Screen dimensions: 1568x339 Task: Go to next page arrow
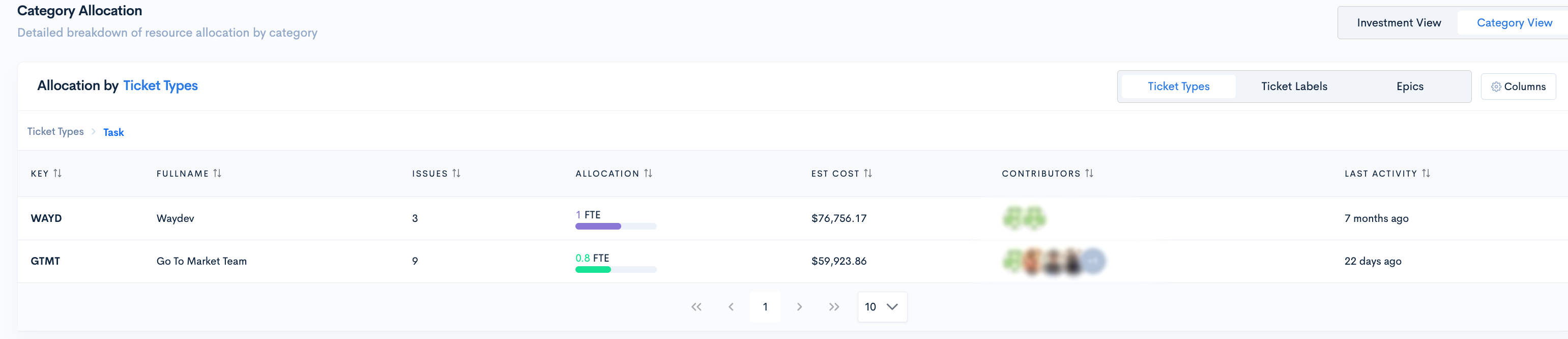point(800,307)
